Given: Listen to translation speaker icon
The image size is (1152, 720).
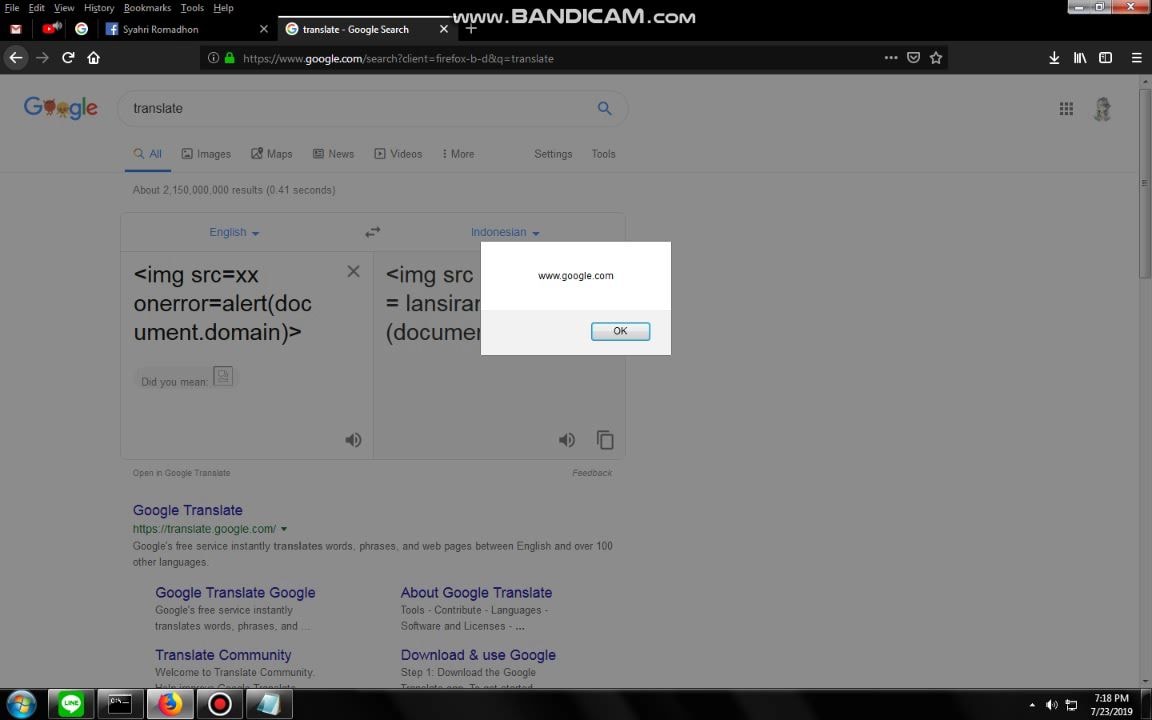Looking at the screenshot, I should (566, 440).
